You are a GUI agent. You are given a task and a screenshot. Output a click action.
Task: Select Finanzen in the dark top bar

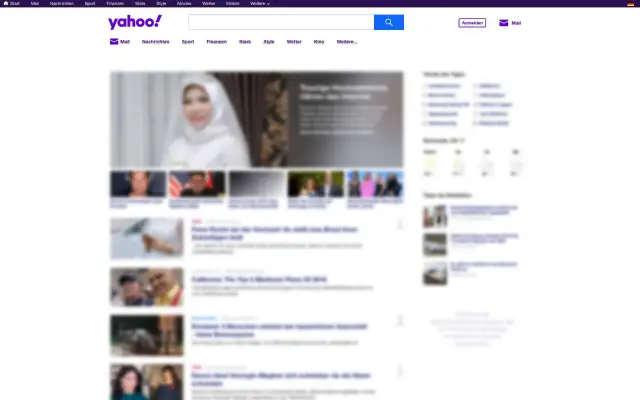pos(115,3)
